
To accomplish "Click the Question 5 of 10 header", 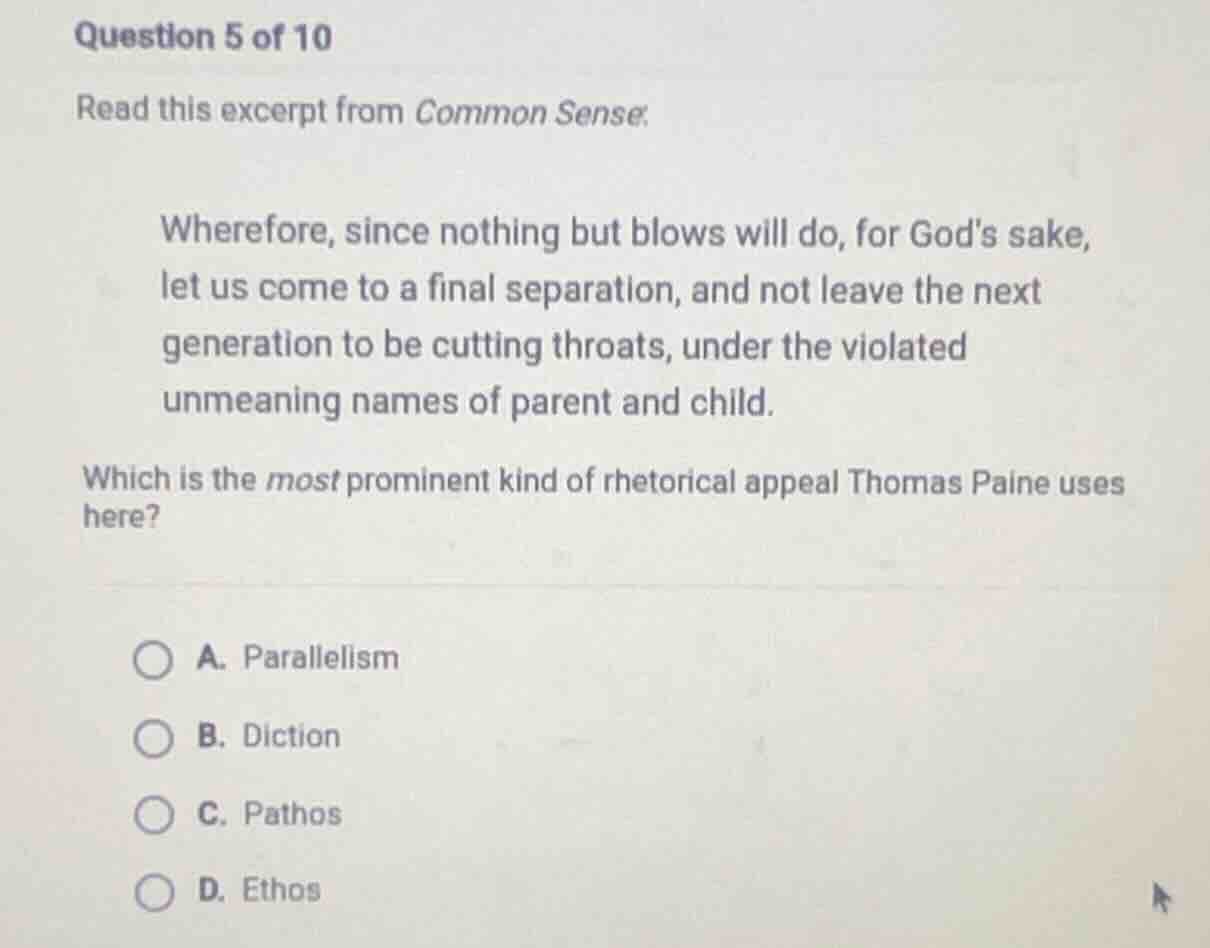I will tap(201, 39).
